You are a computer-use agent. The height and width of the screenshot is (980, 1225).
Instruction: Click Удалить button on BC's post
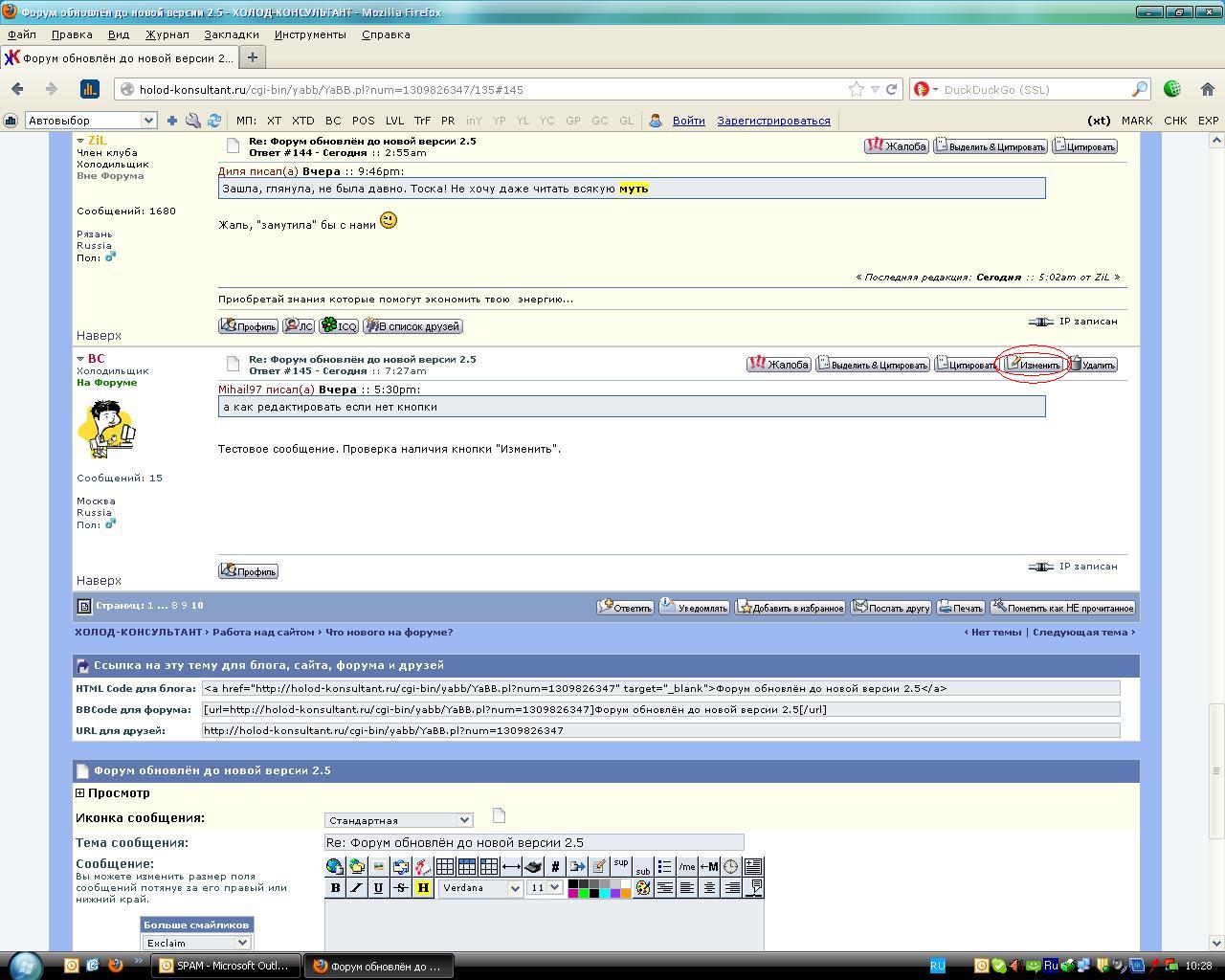1092,365
